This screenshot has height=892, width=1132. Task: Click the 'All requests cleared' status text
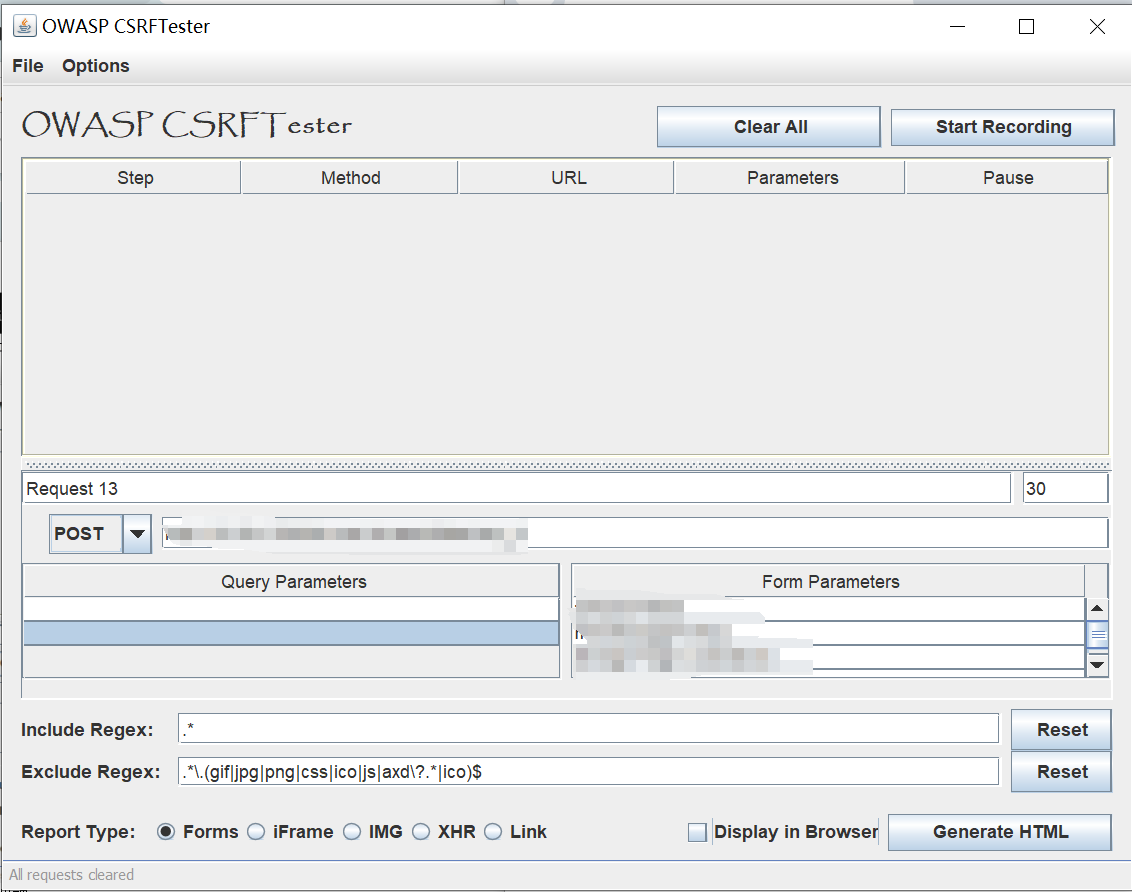pyautogui.click(x=71, y=875)
